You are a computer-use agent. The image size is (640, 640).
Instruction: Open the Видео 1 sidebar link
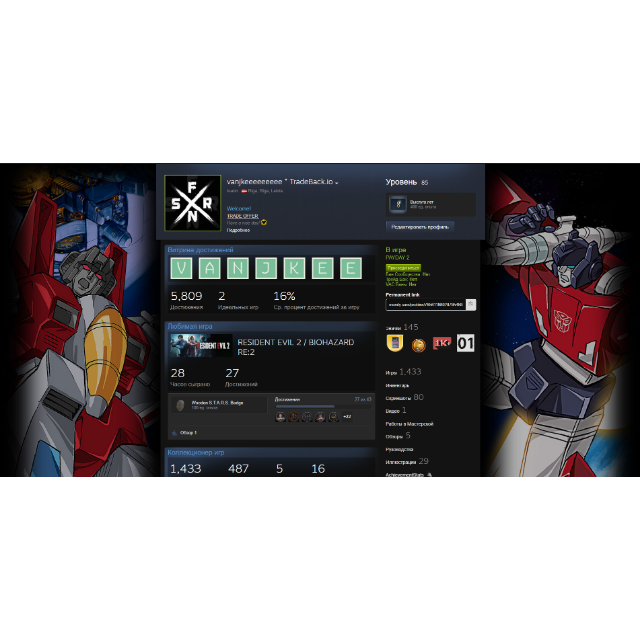coord(396,411)
